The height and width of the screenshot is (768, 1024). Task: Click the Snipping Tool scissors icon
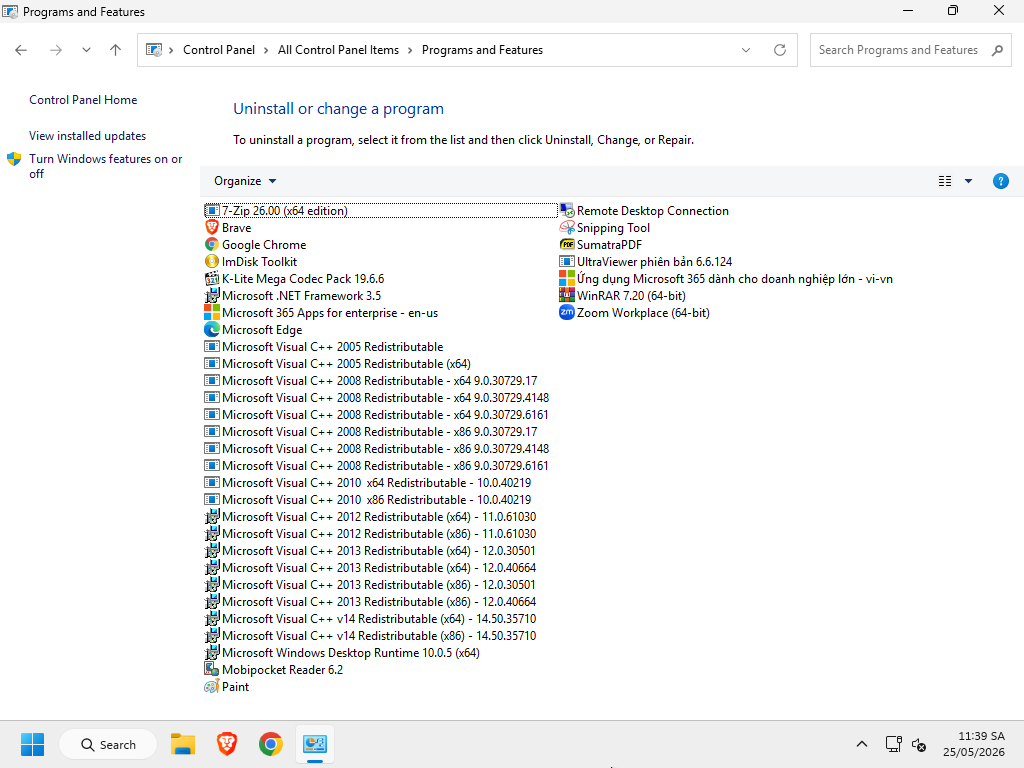(567, 227)
